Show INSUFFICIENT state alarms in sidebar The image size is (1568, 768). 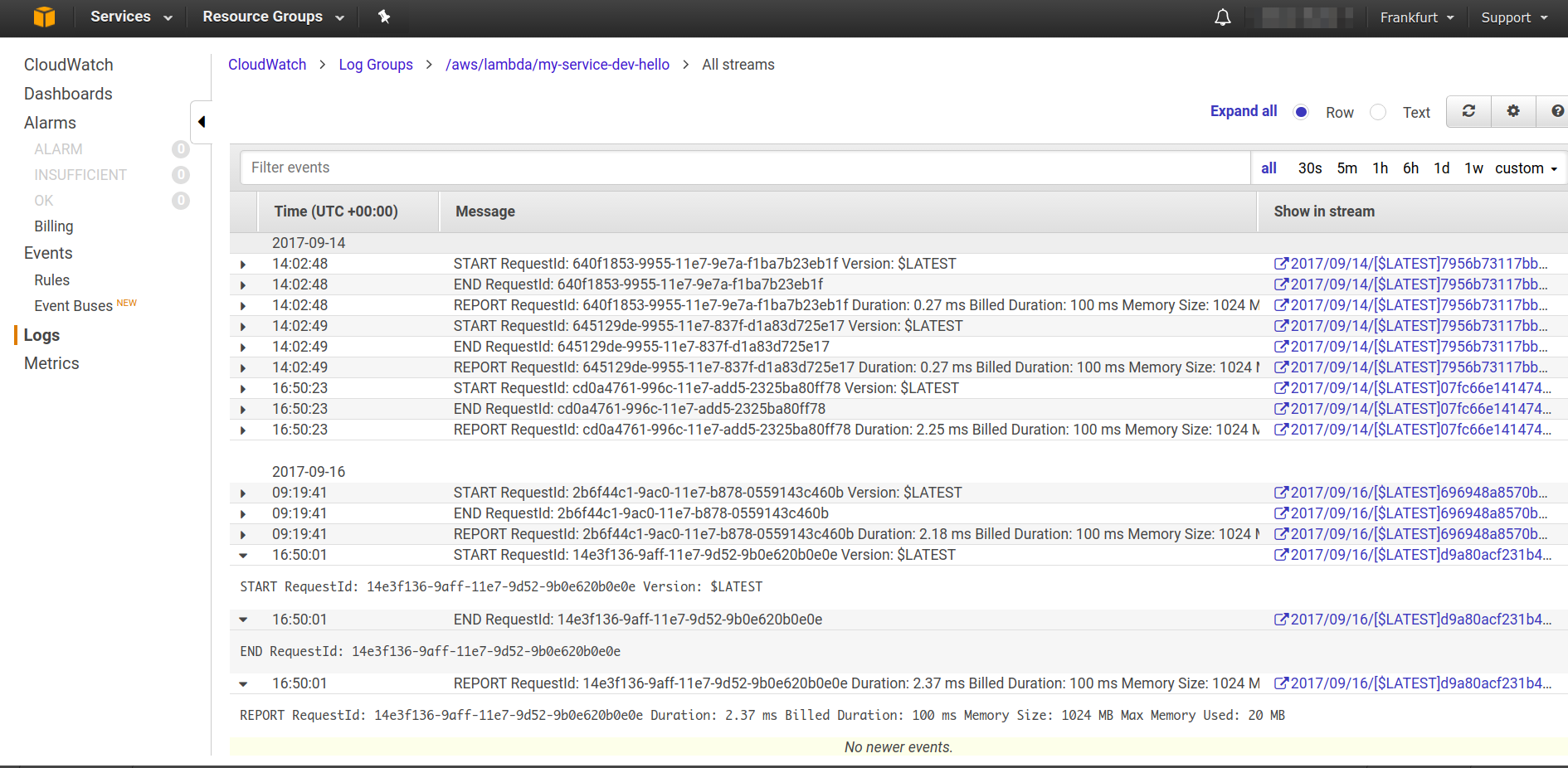[x=80, y=175]
